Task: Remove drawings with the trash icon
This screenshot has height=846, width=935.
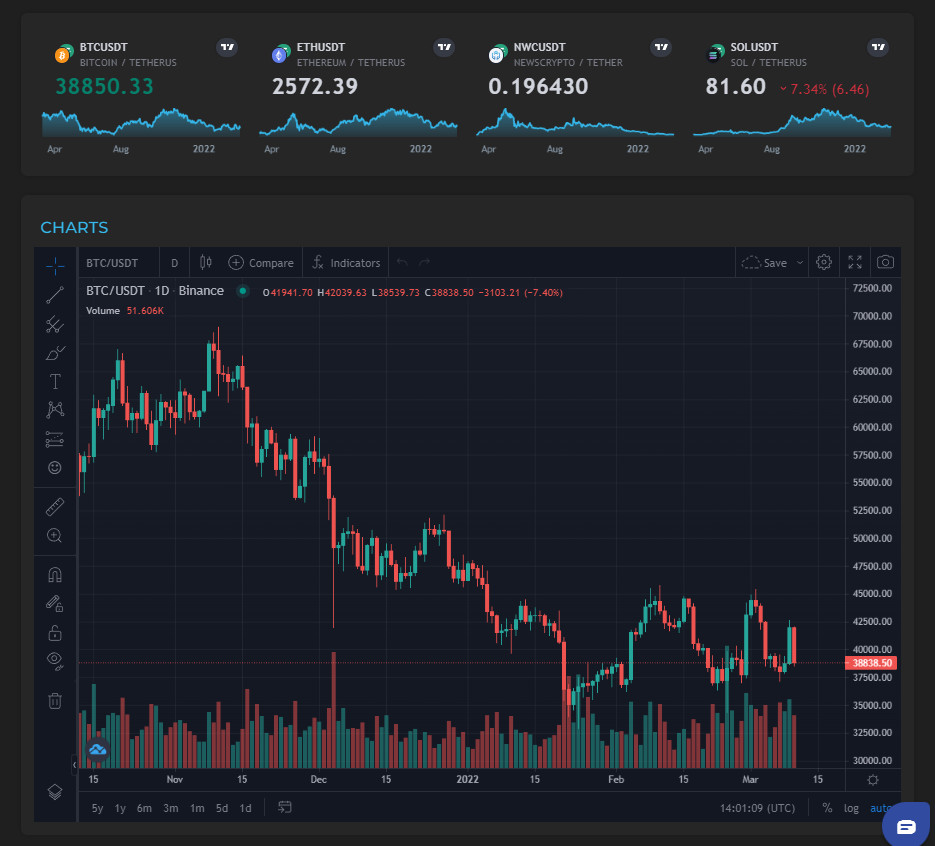Action: click(x=55, y=700)
